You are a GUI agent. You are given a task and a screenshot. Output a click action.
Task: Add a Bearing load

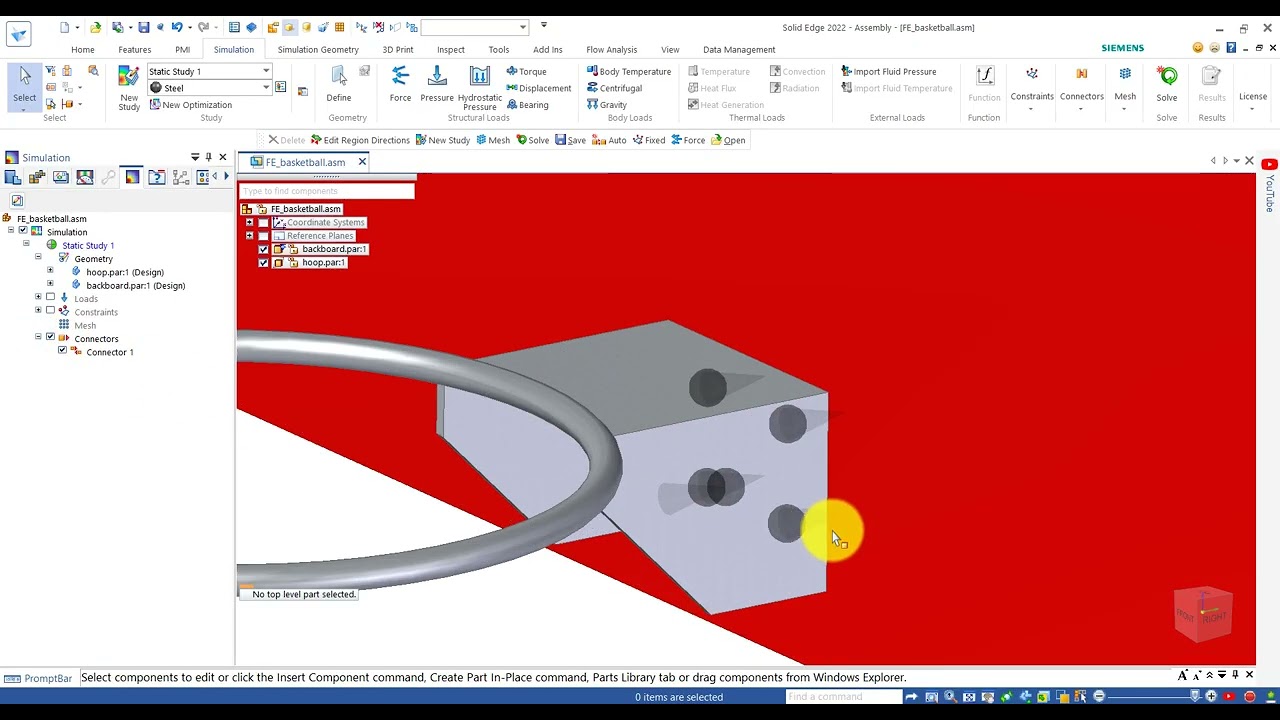pyautogui.click(x=527, y=105)
